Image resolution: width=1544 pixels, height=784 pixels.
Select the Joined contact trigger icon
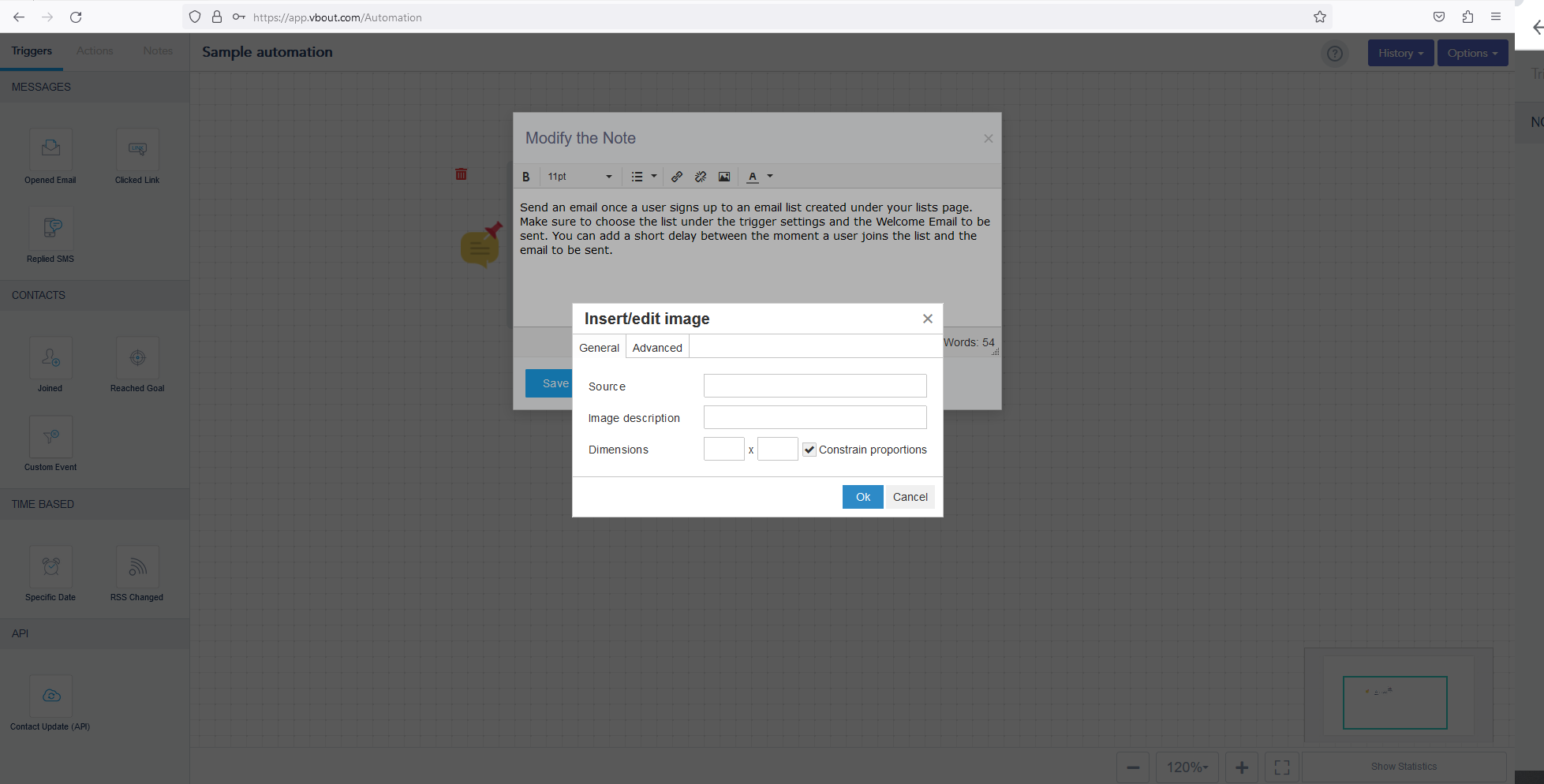click(x=50, y=357)
